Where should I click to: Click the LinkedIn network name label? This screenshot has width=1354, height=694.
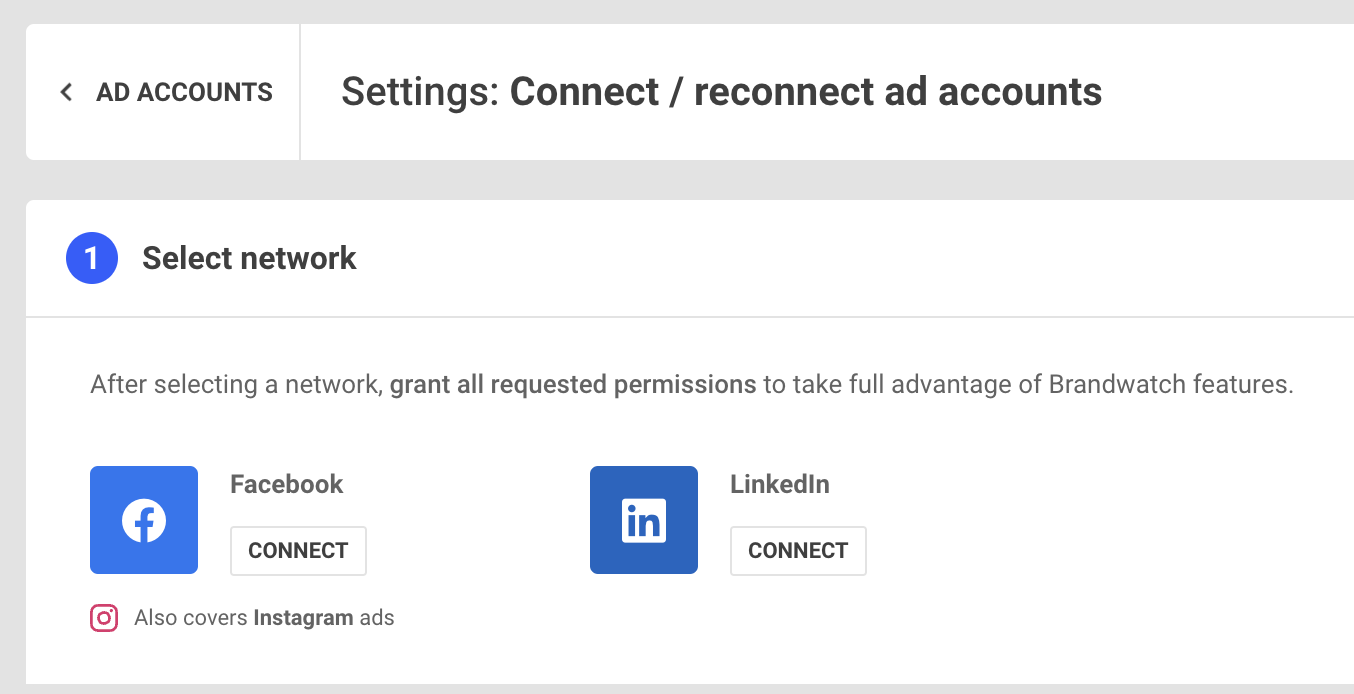[x=780, y=484]
